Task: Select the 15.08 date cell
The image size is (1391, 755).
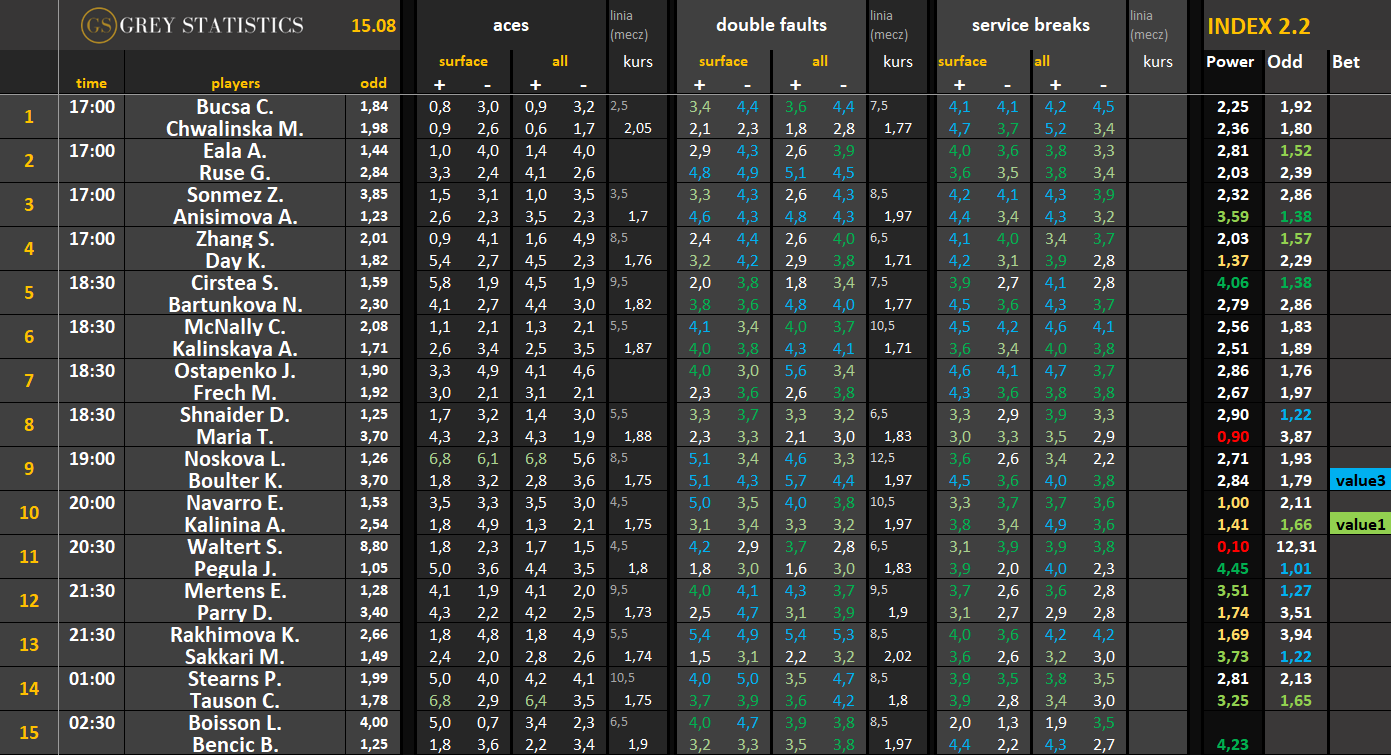Action: (373, 26)
